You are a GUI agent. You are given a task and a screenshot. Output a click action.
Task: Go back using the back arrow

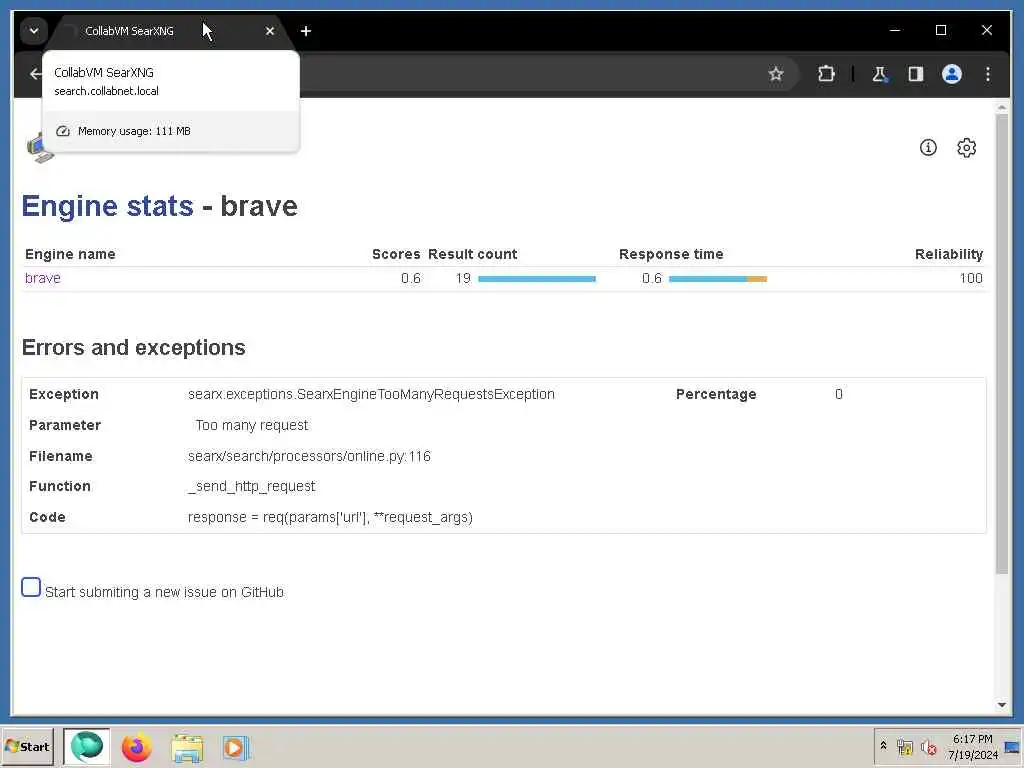pos(35,74)
